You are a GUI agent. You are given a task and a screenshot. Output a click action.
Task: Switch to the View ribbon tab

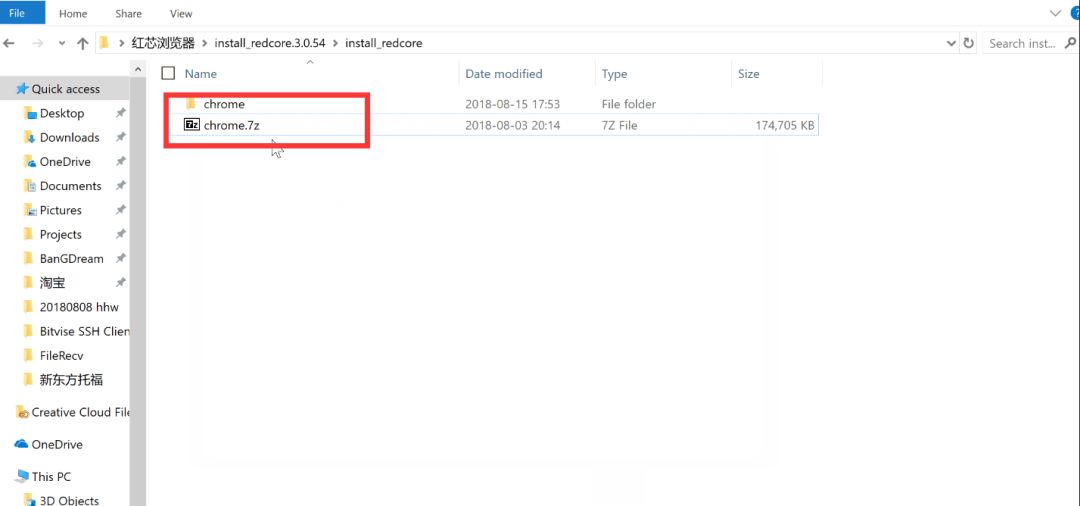181,13
